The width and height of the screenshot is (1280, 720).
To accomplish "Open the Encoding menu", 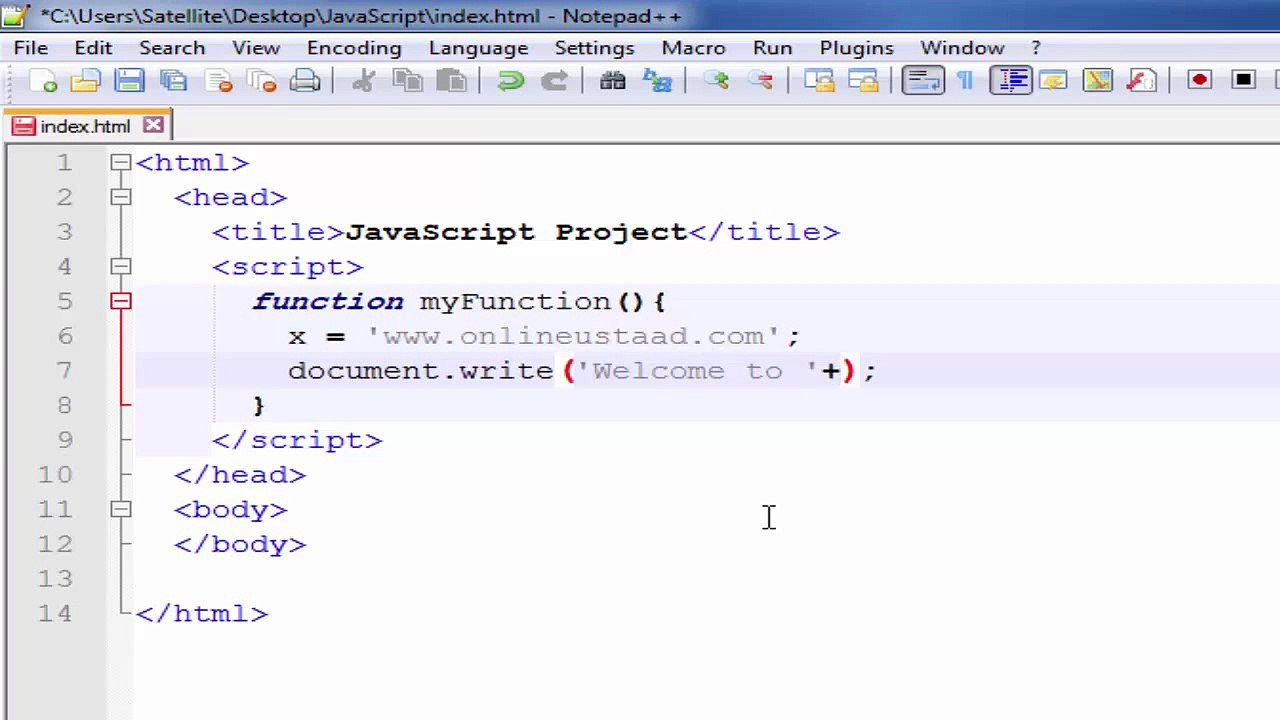I will [354, 48].
